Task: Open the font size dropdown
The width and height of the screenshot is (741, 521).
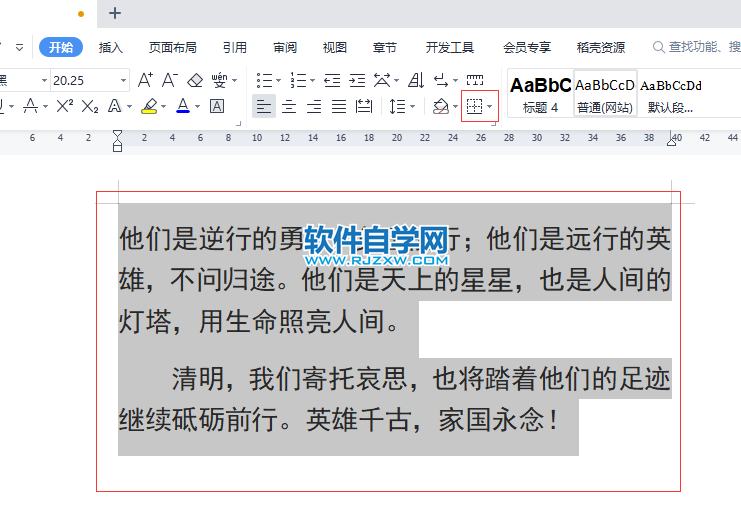Action: [x=123, y=80]
